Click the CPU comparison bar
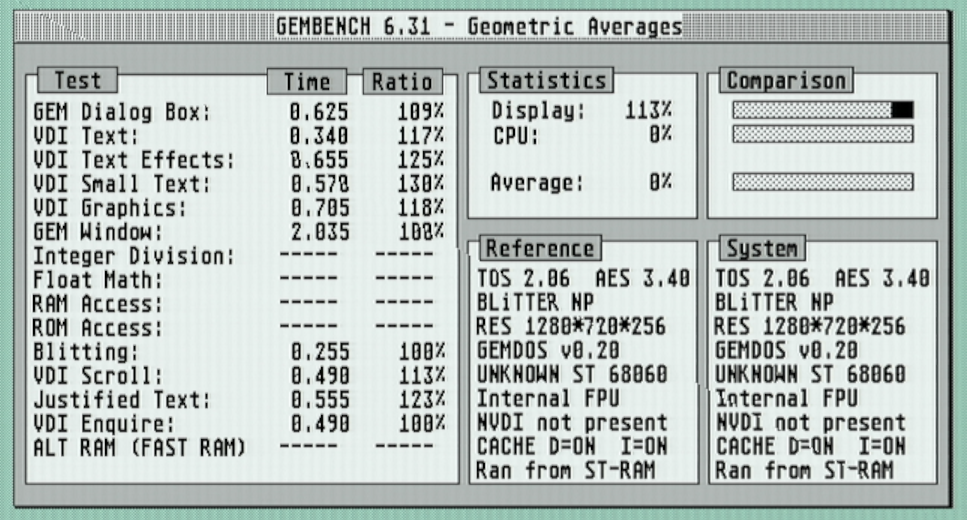This screenshot has height=520, width=967. pos(823,134)
